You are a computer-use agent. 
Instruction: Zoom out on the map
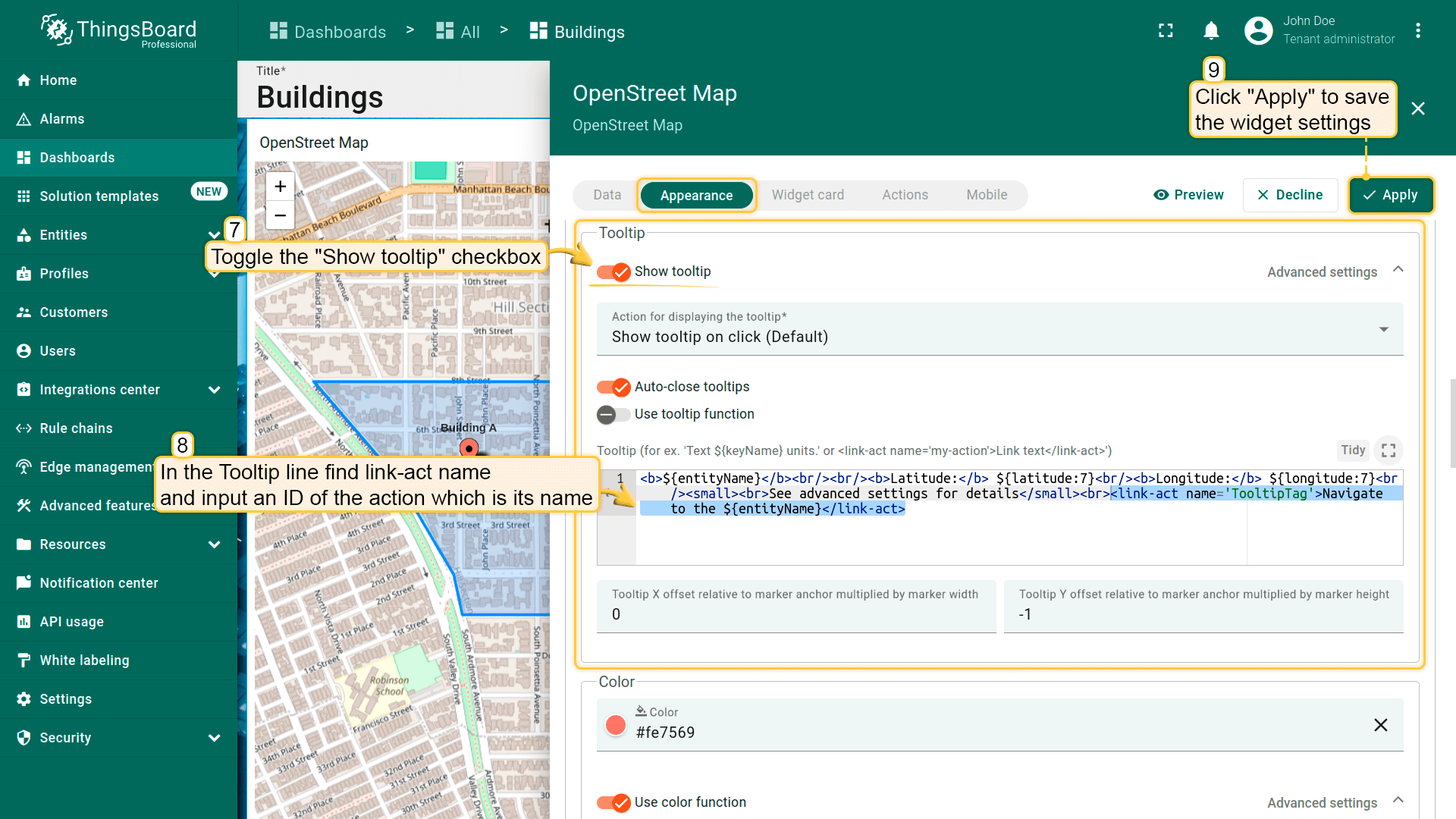(280, 215)
